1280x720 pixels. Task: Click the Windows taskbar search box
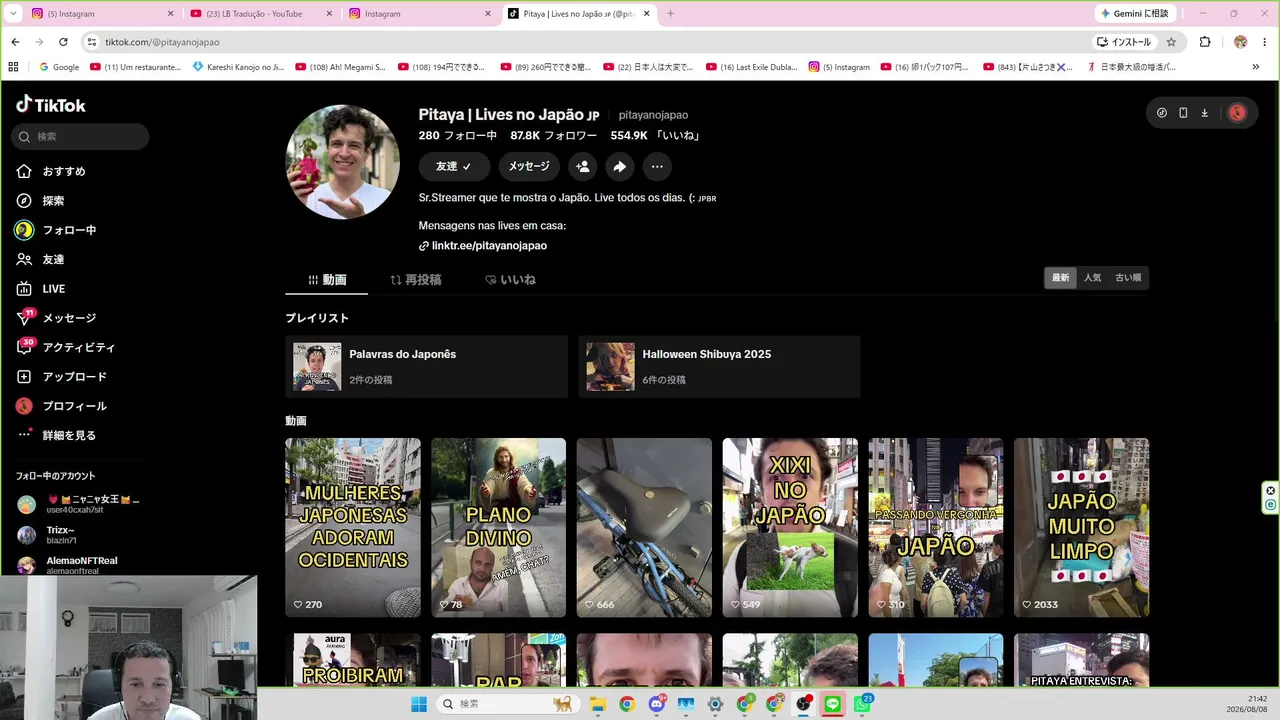tap(508, 704)
